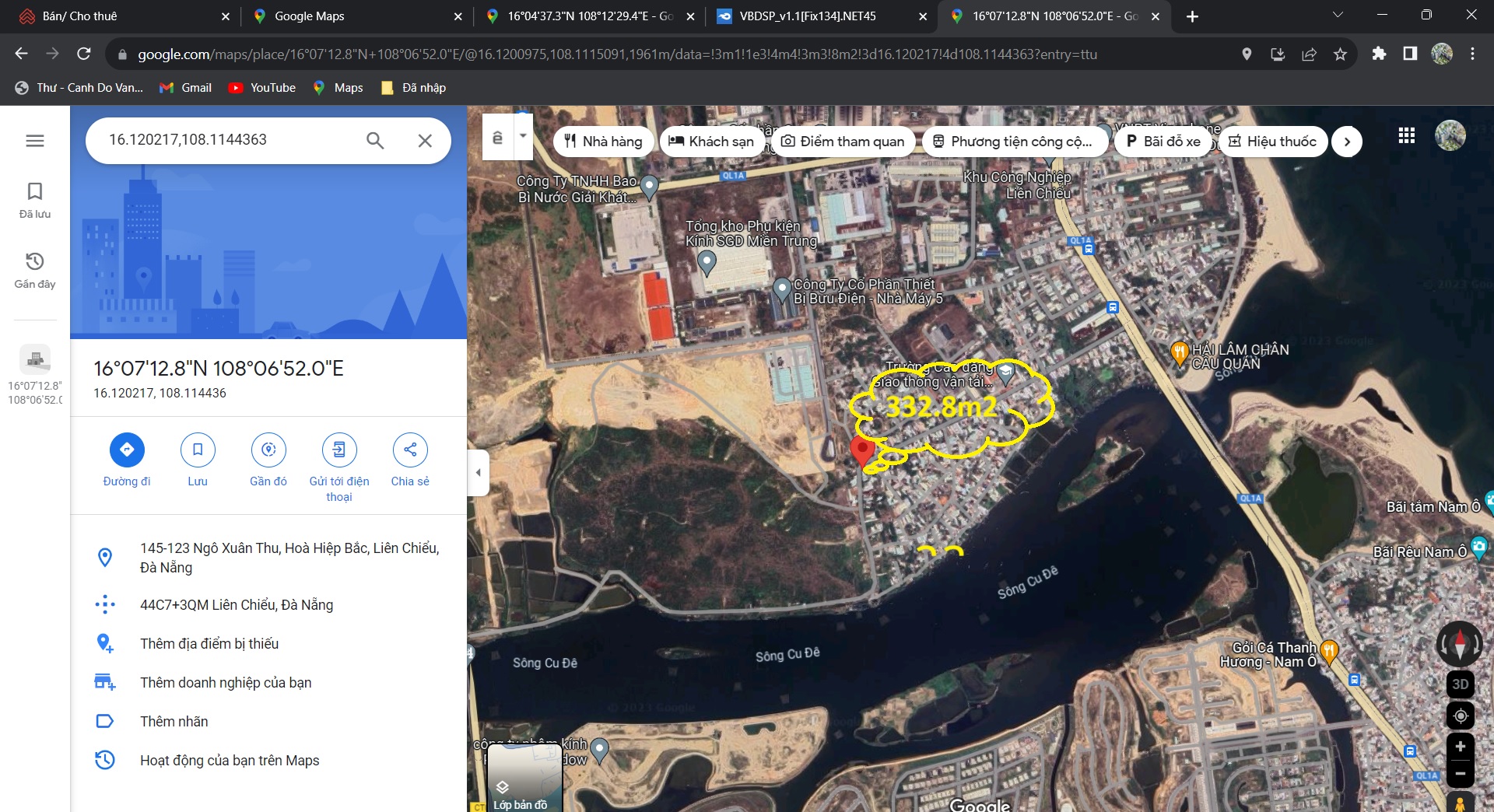Image resolution: width=1494 pixels, height=812 pixels.
Task: Switch to 16°04'37.3"N tab
Action: point(589,16)
